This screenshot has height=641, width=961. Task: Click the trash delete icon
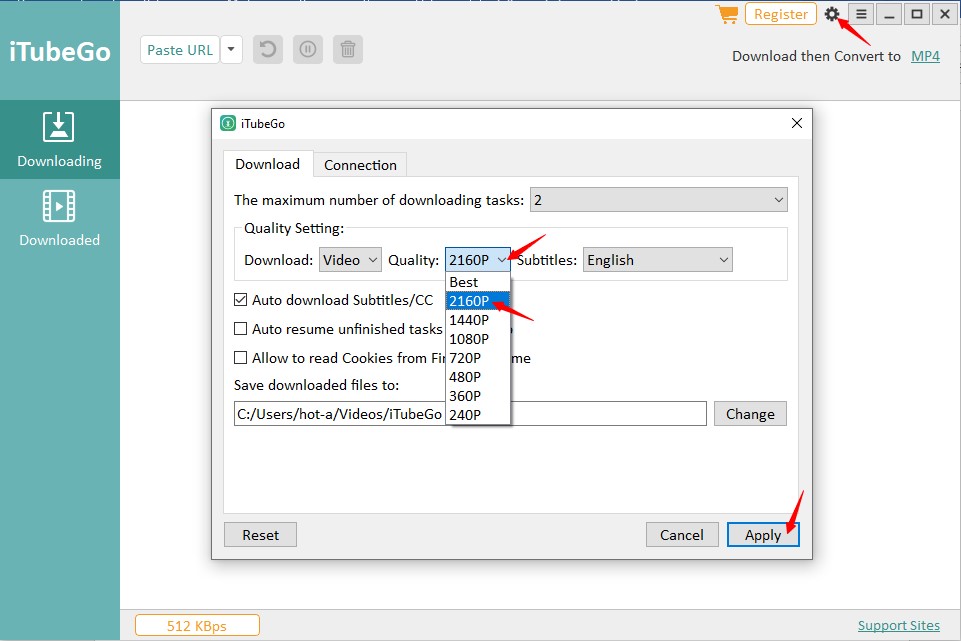tap(348, 50)
